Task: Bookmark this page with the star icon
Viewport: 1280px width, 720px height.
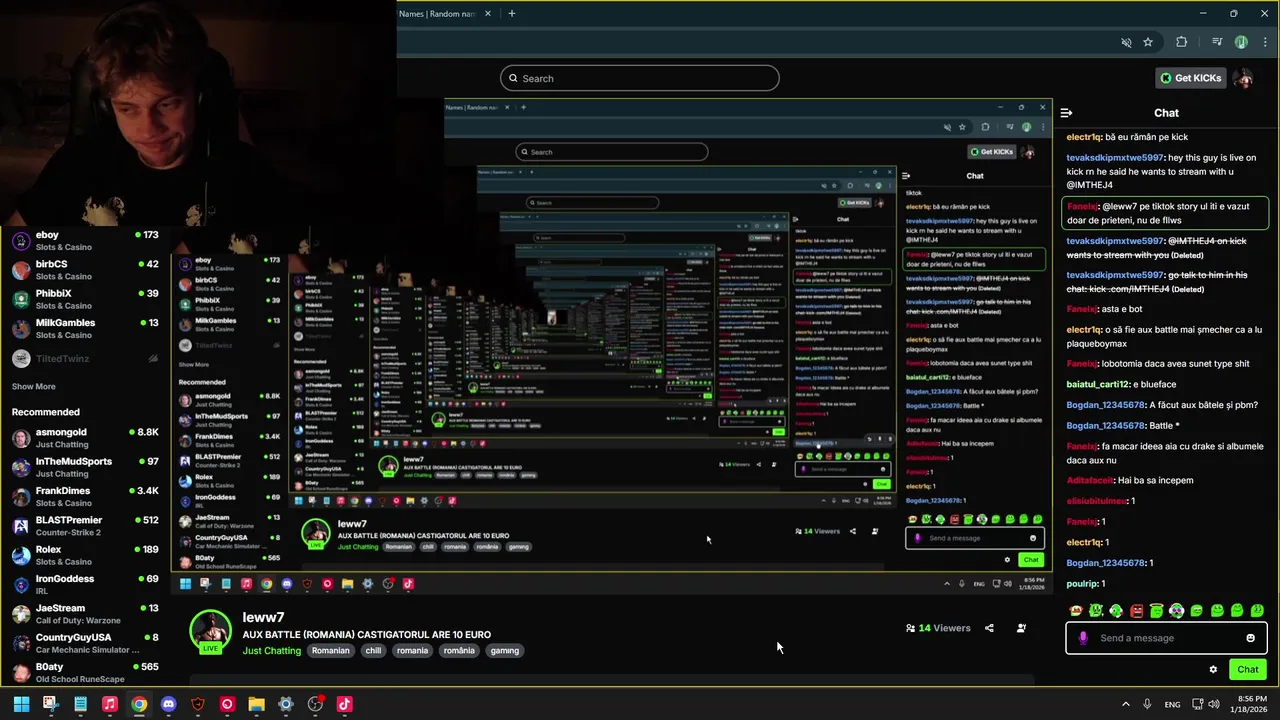Action: pos(1148,42)
